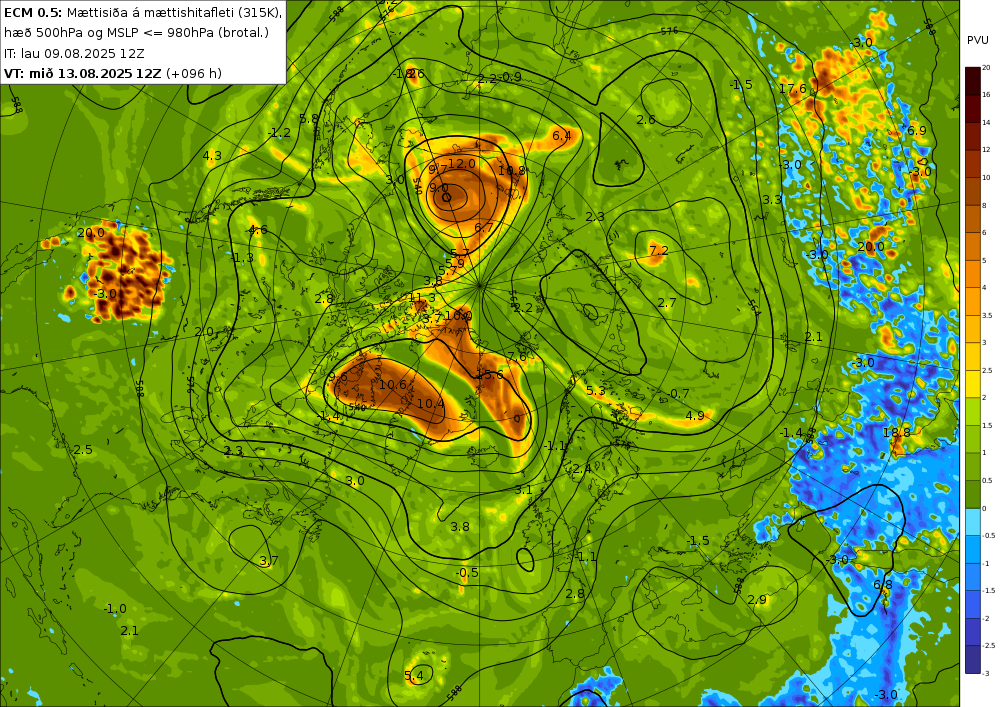Click the title line "ECM 0.5: Mættisiða á mættishitafleti (315K),"
Viewport: 1000px width, 707px height.
(x=143, y=11)
